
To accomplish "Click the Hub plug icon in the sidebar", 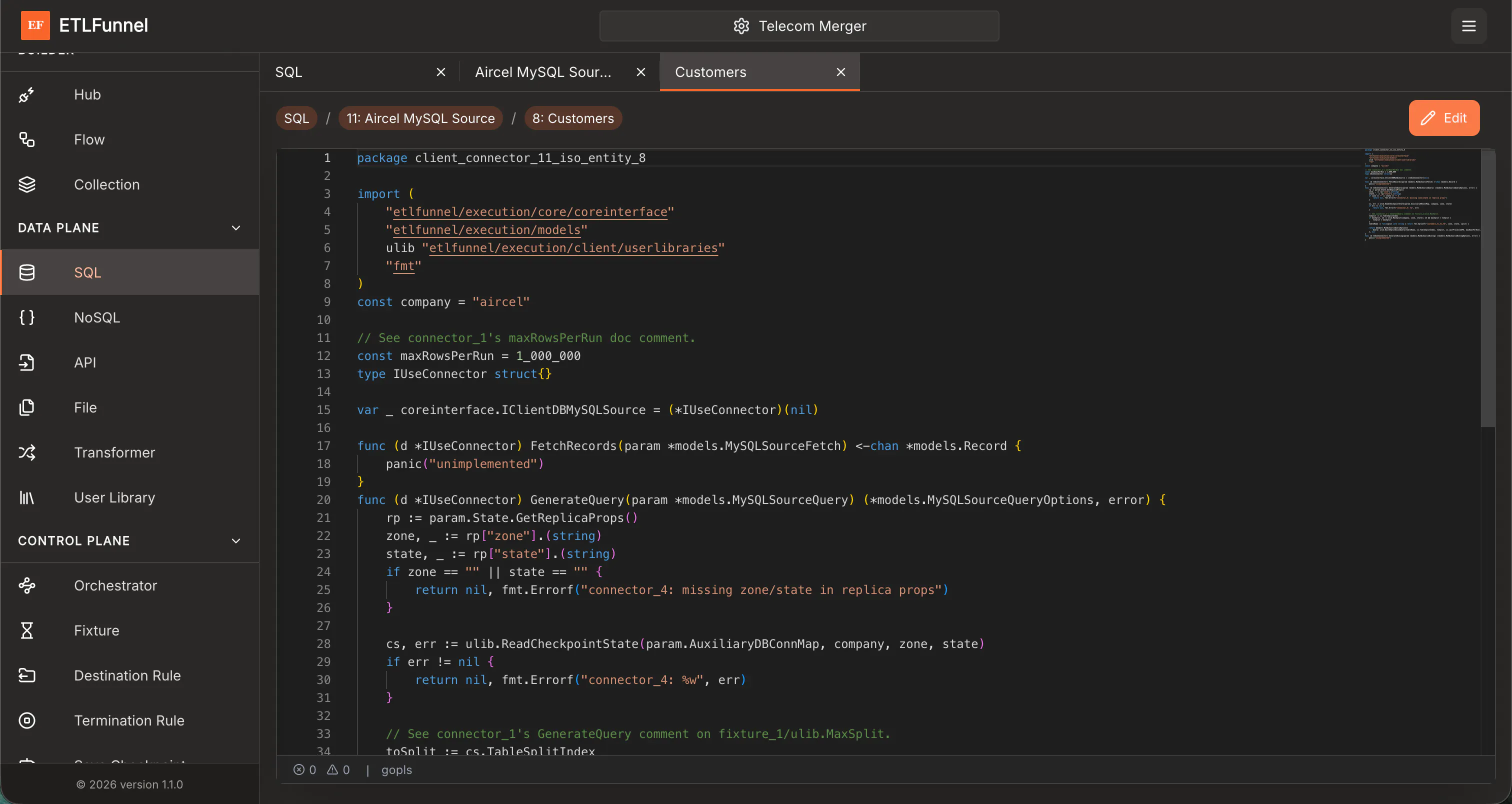I will (27, 94).
